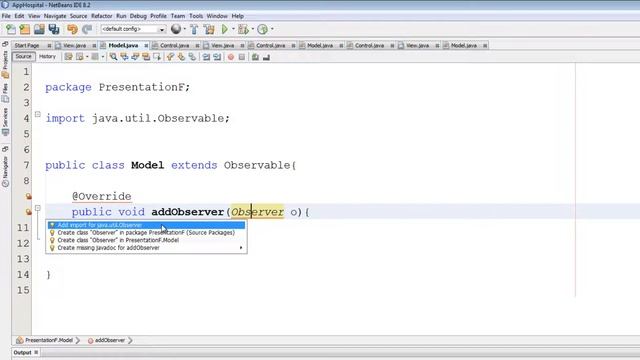This screenshot has width=640, height=360.
Task: Choose Create class Observer in PresentationF.Model
Action: click(x=146, y=240)
